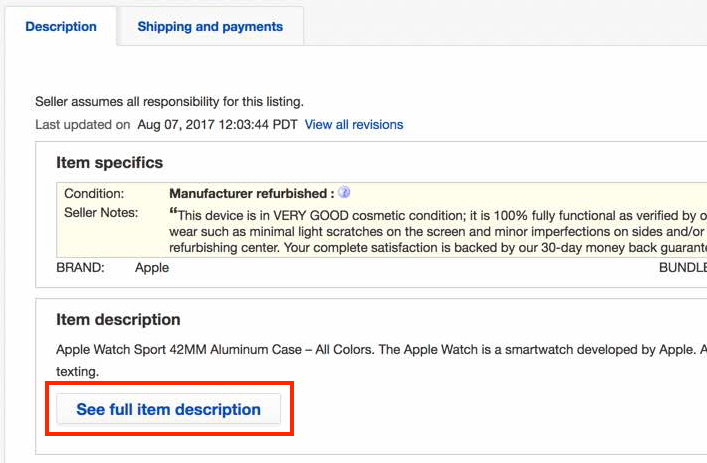Click the Item description heading

coord(118,320)
